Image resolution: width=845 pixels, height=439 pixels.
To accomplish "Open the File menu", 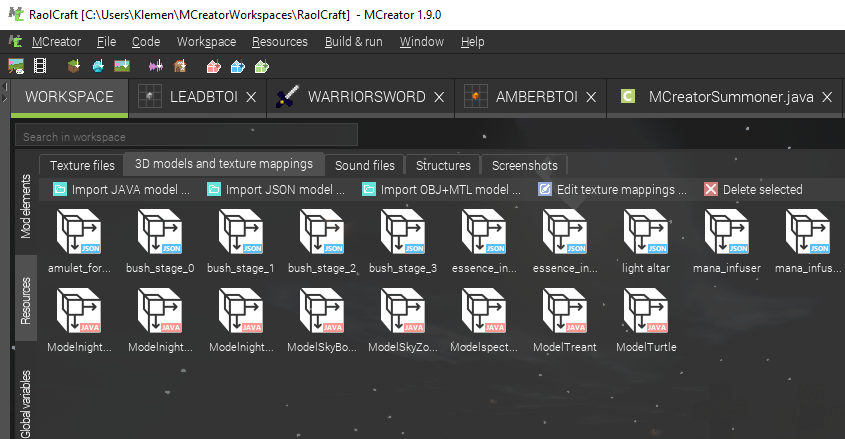I will (x=106, y=41).
